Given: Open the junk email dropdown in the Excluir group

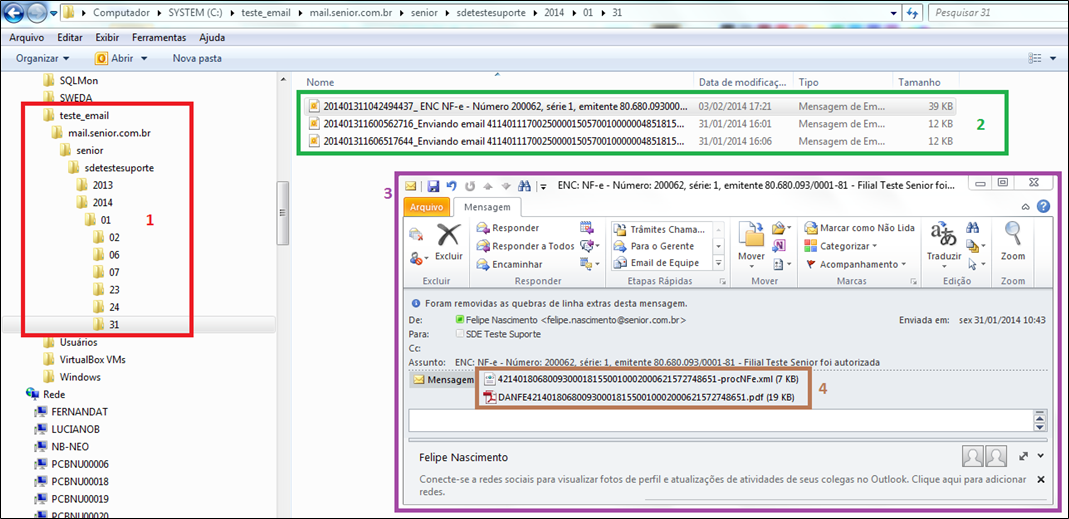Looking at the screenshot, I should (418, 258).
